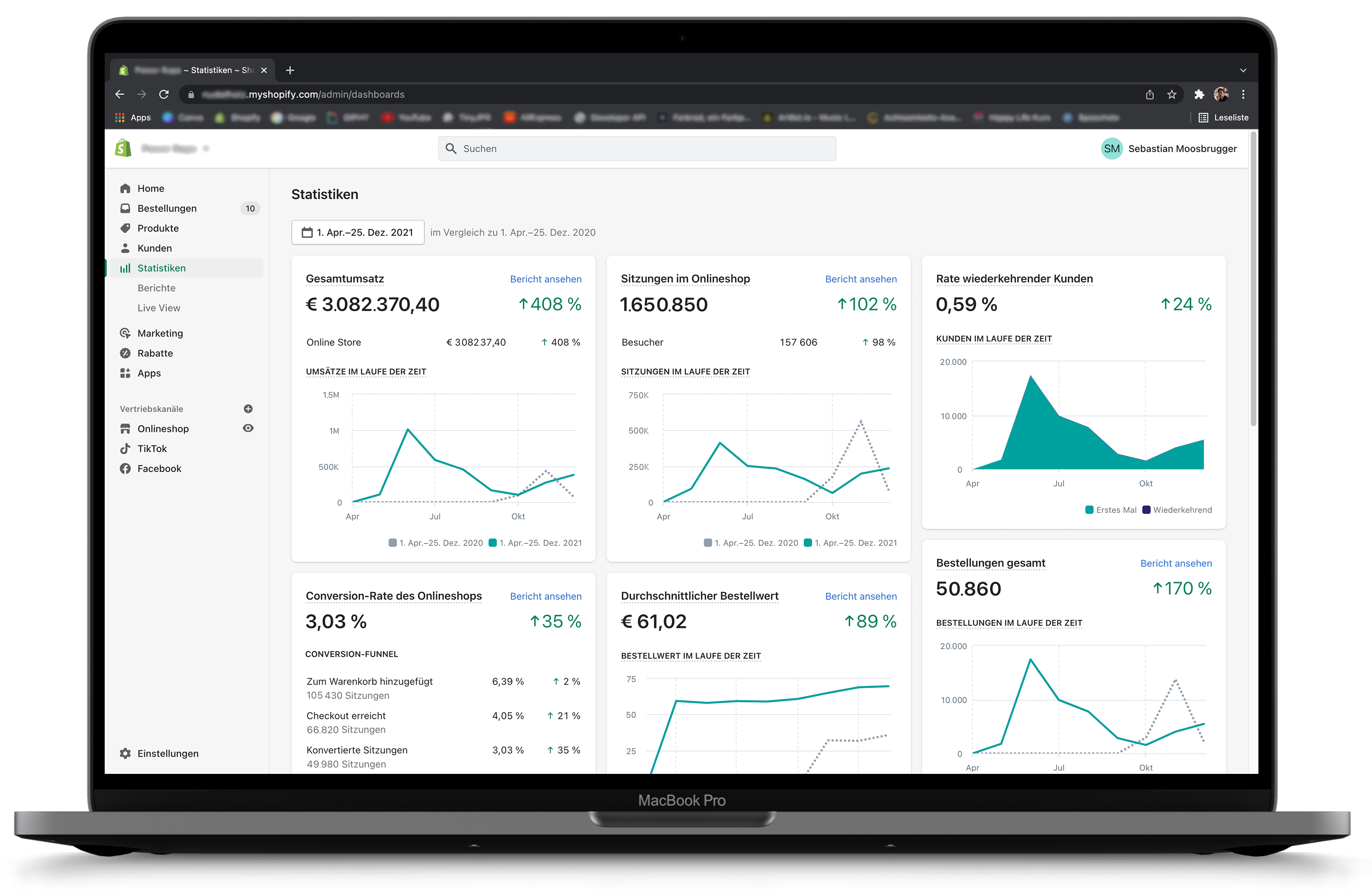The height and width of the screenshot is (892, 1372).
Task: Click the share icon in address bar
Action: (1150, 95)
